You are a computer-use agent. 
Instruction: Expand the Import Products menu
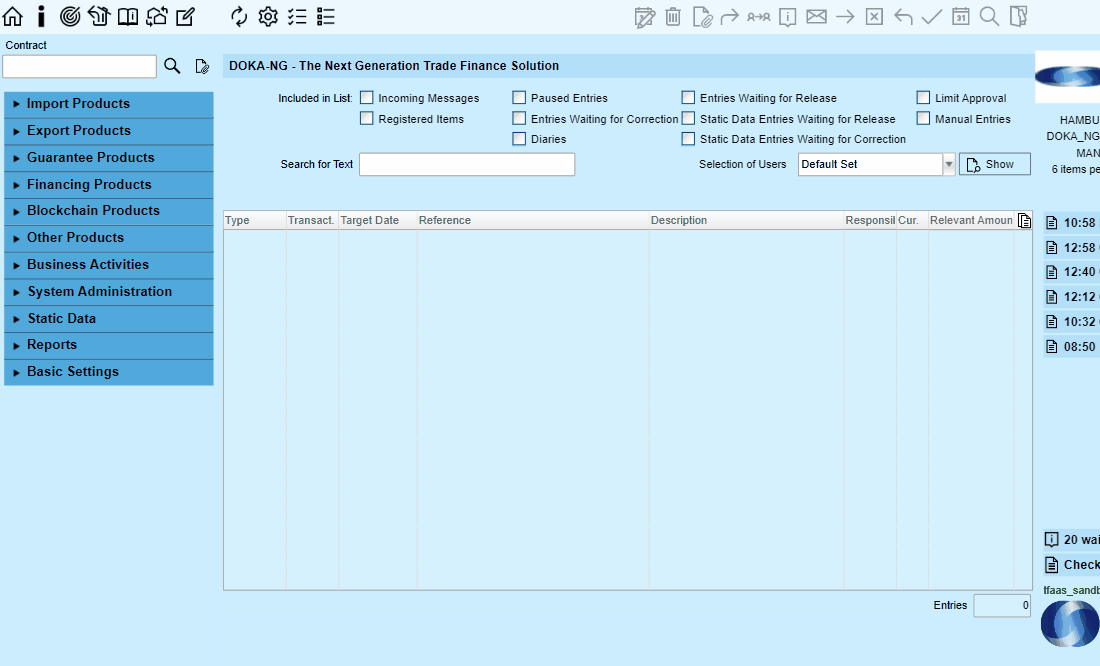pos(109,104)
